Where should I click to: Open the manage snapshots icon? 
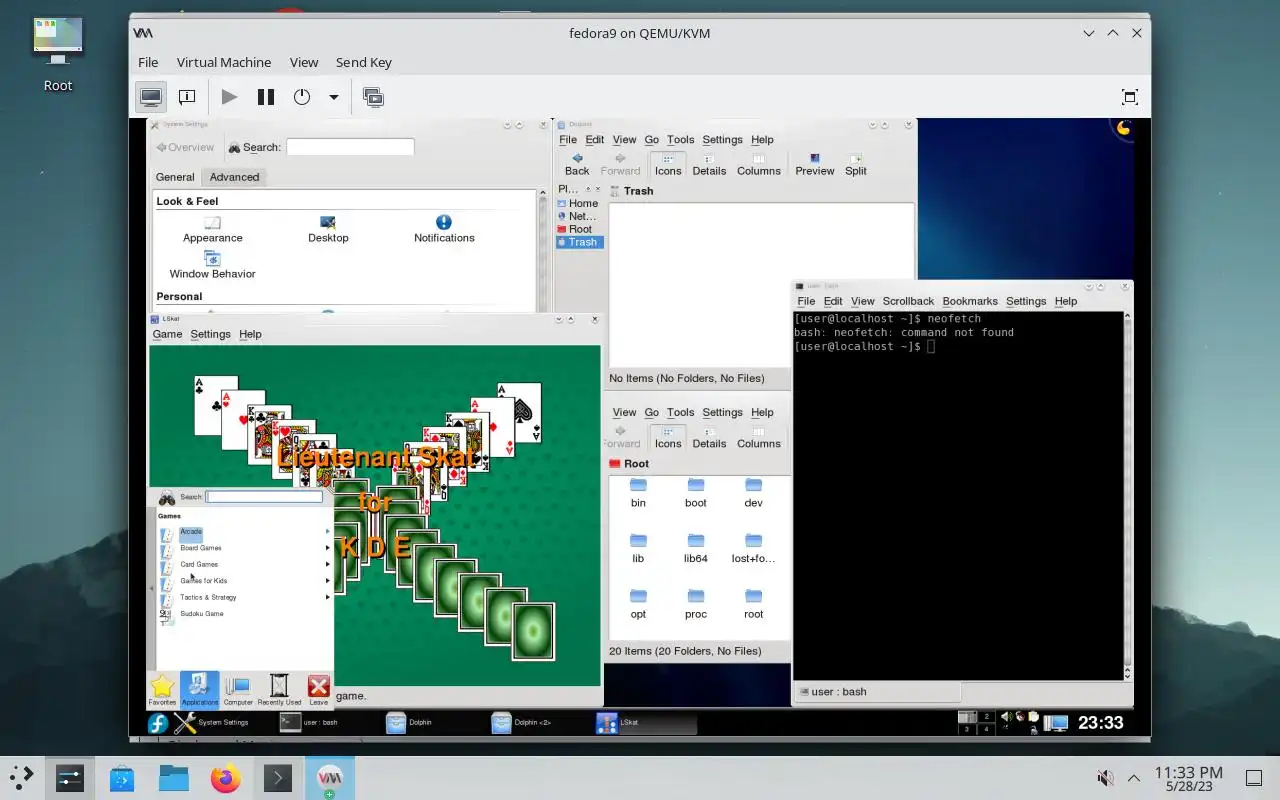(373, 97)
